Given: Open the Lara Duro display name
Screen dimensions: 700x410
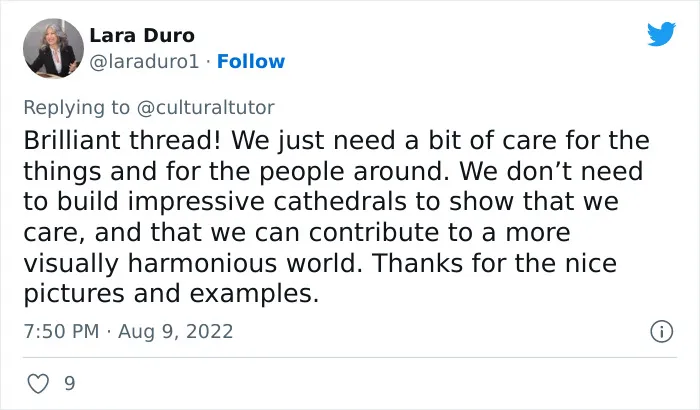Looking at the screenshot, I should [142, 36].
